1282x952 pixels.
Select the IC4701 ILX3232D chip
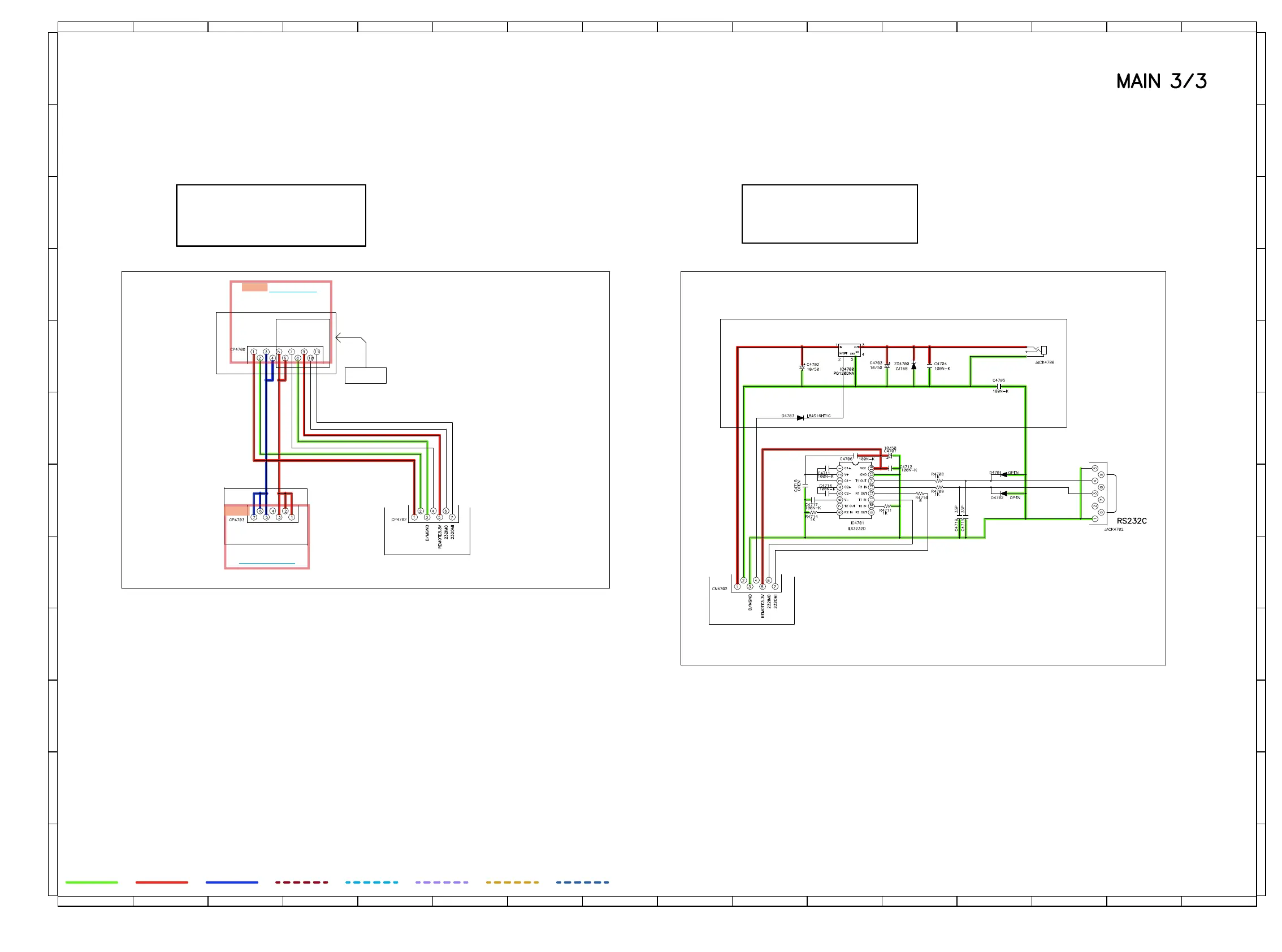click(x=855, y=490)
